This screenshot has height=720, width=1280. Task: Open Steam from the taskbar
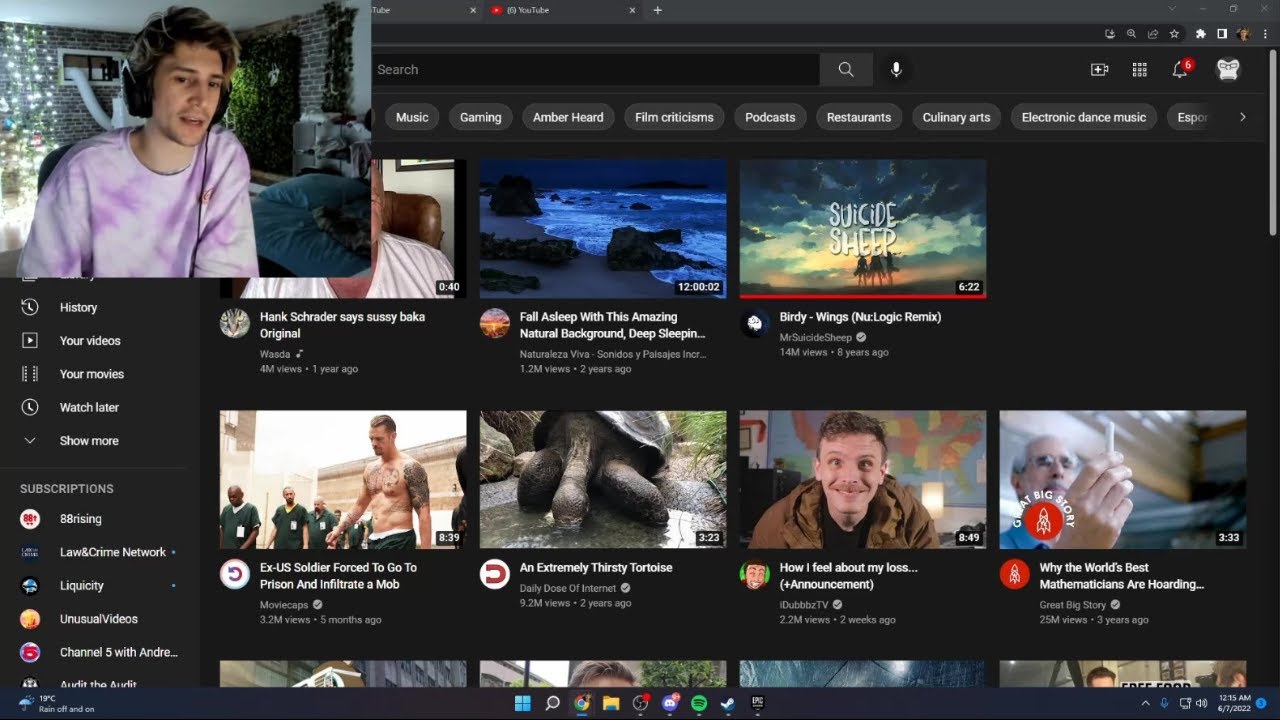coord(728,703)
